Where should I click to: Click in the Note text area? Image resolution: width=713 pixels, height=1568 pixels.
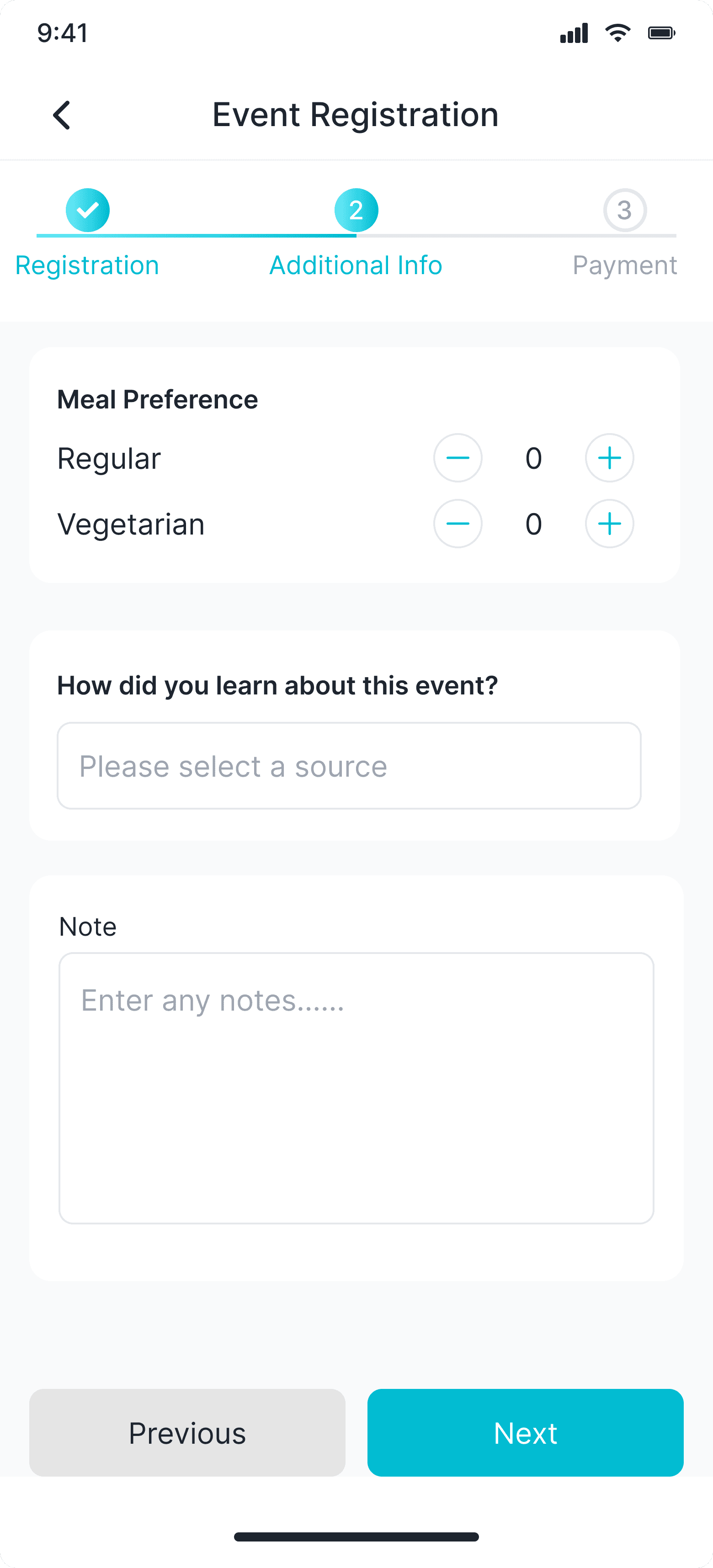(356, 1088)
